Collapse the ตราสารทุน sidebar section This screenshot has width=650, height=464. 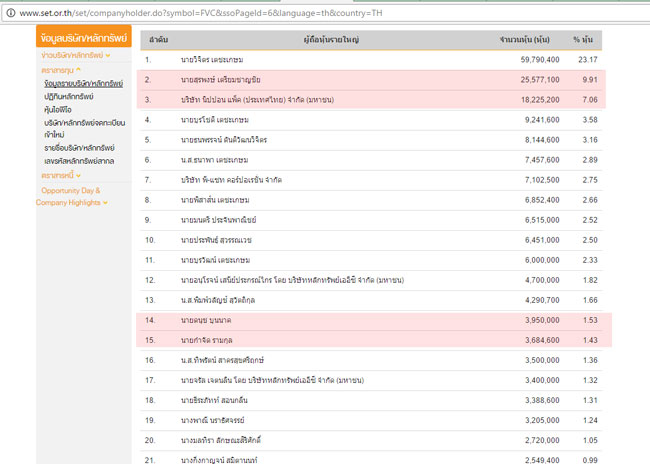(64, 71)
